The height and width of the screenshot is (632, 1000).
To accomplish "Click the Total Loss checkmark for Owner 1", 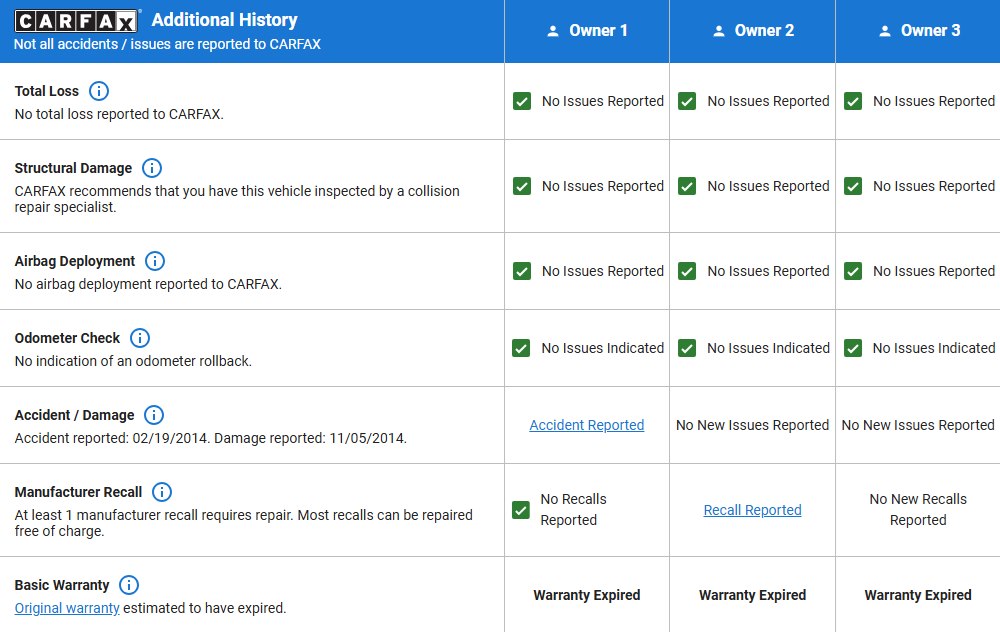I will pyautogui.click(x=522, y=101).
